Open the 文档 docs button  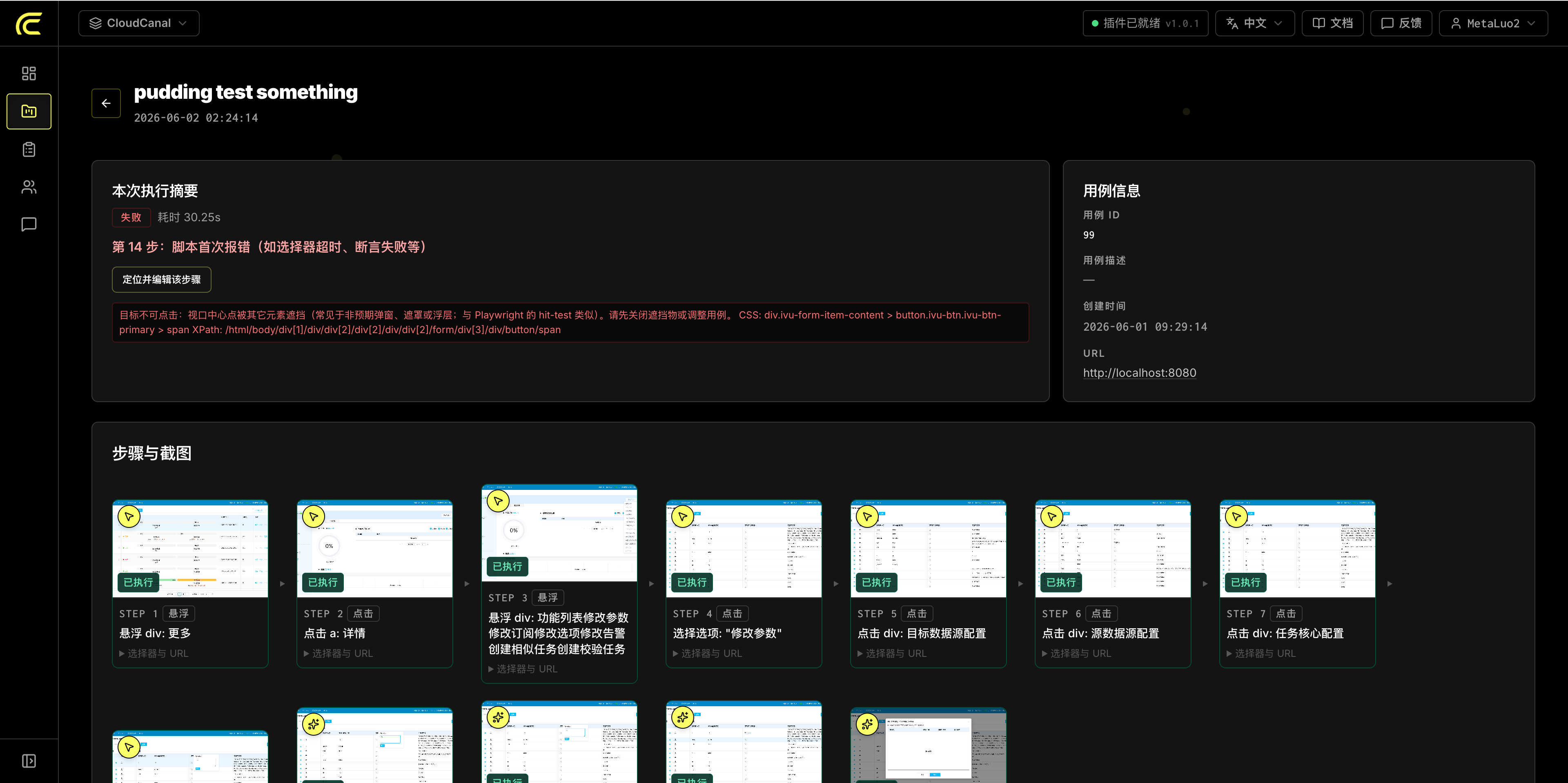click(x=1332, y=23)
